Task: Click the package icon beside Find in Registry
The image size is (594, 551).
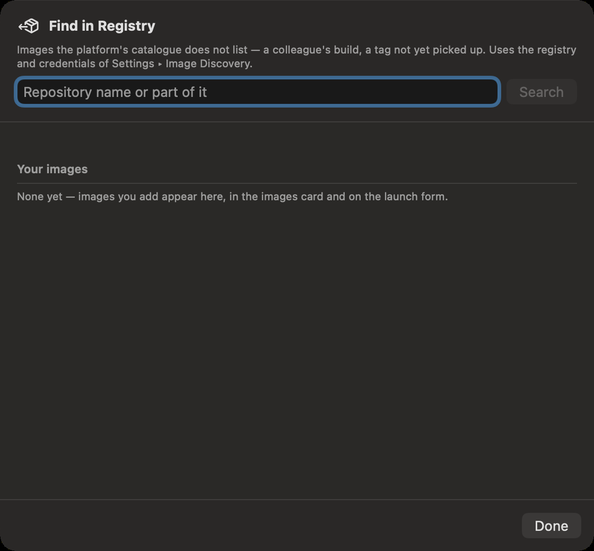Action: pos(29,26)
